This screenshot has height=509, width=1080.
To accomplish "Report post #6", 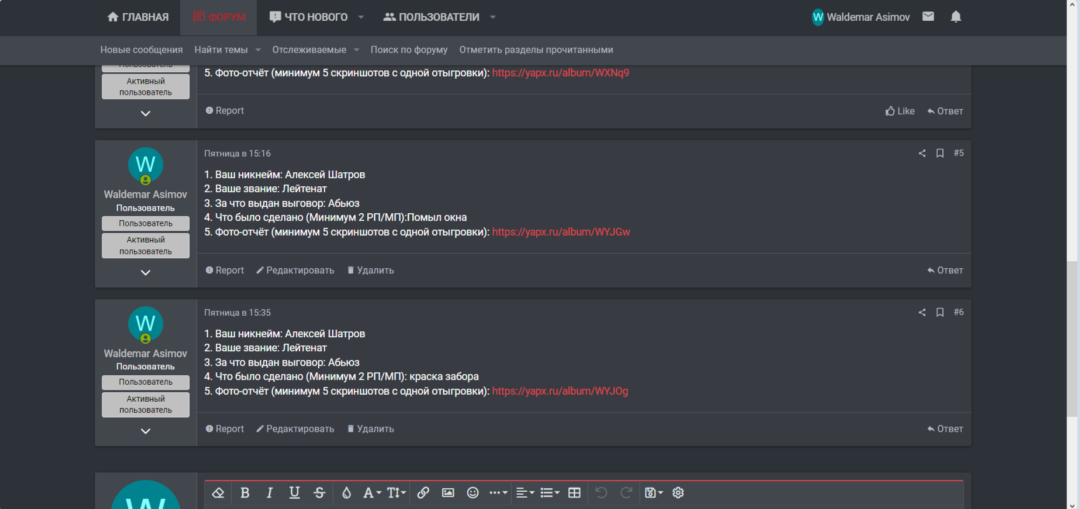I will point(225,428).
